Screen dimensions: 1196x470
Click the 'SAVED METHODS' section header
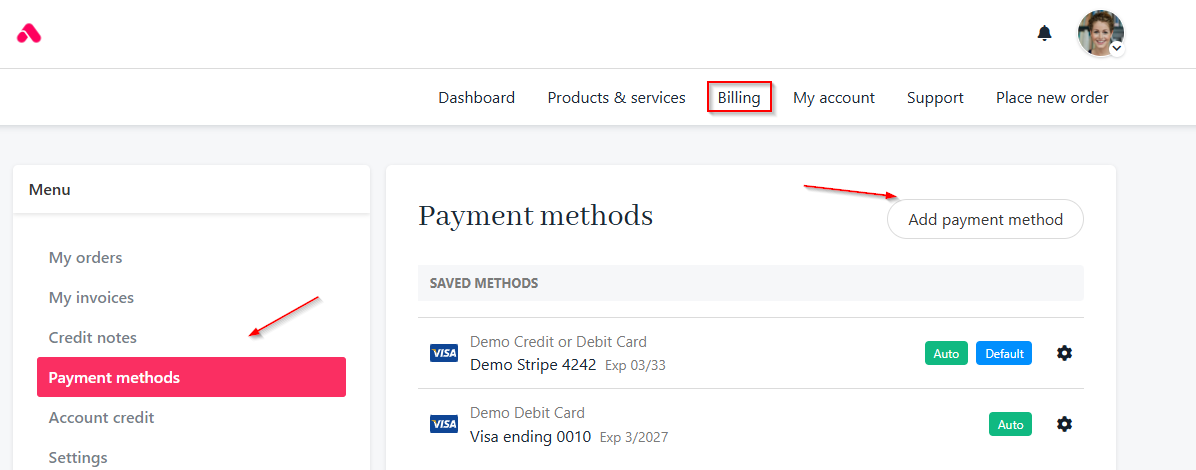[x=484, y=283]
